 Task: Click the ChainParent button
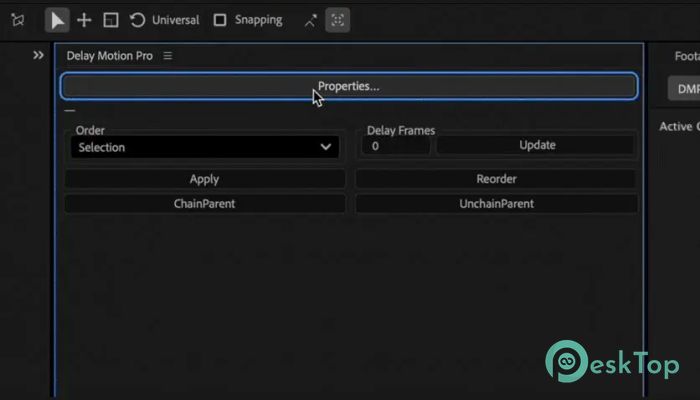tap(205, 204)
